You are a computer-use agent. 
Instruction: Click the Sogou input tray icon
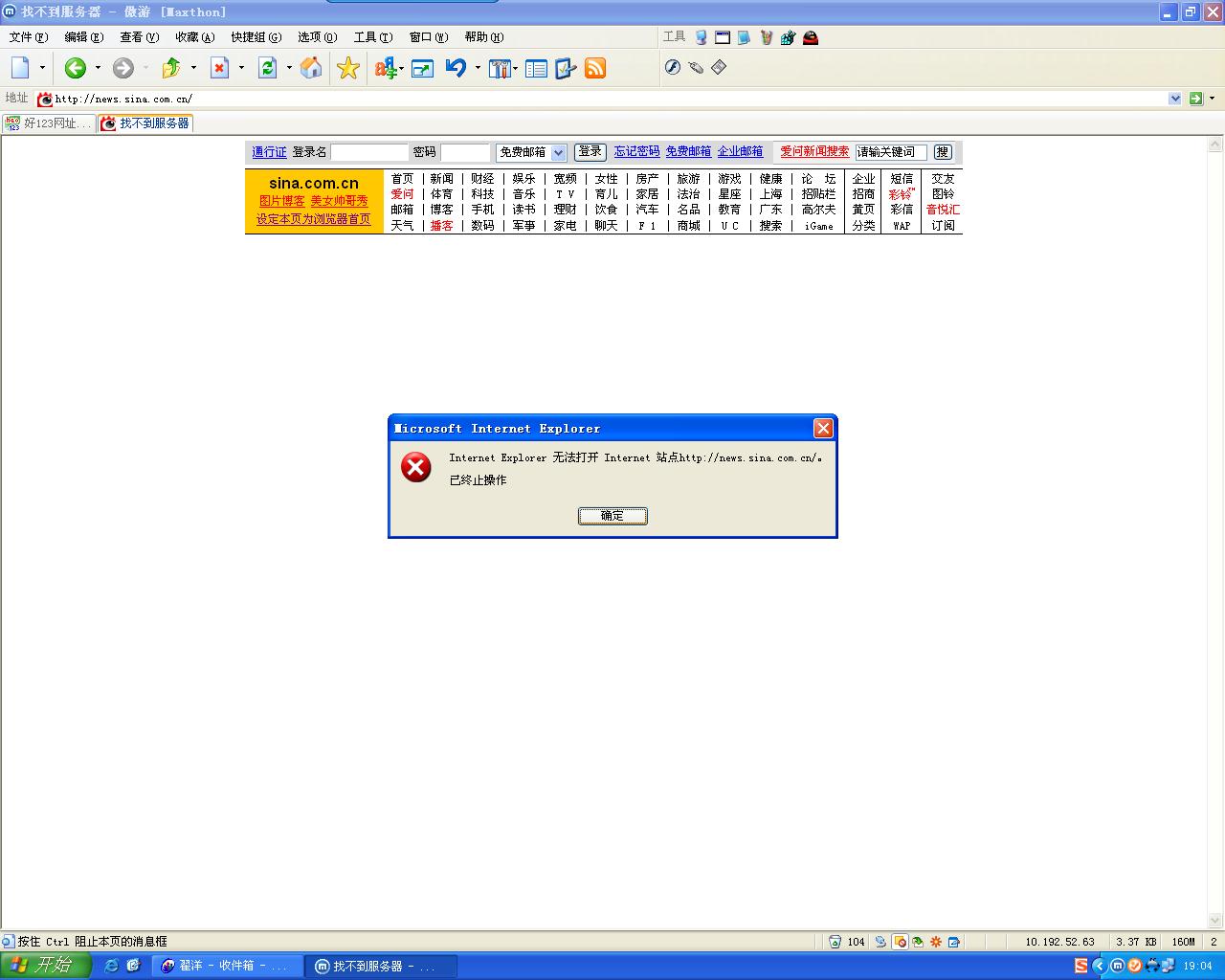(1081, 966)
